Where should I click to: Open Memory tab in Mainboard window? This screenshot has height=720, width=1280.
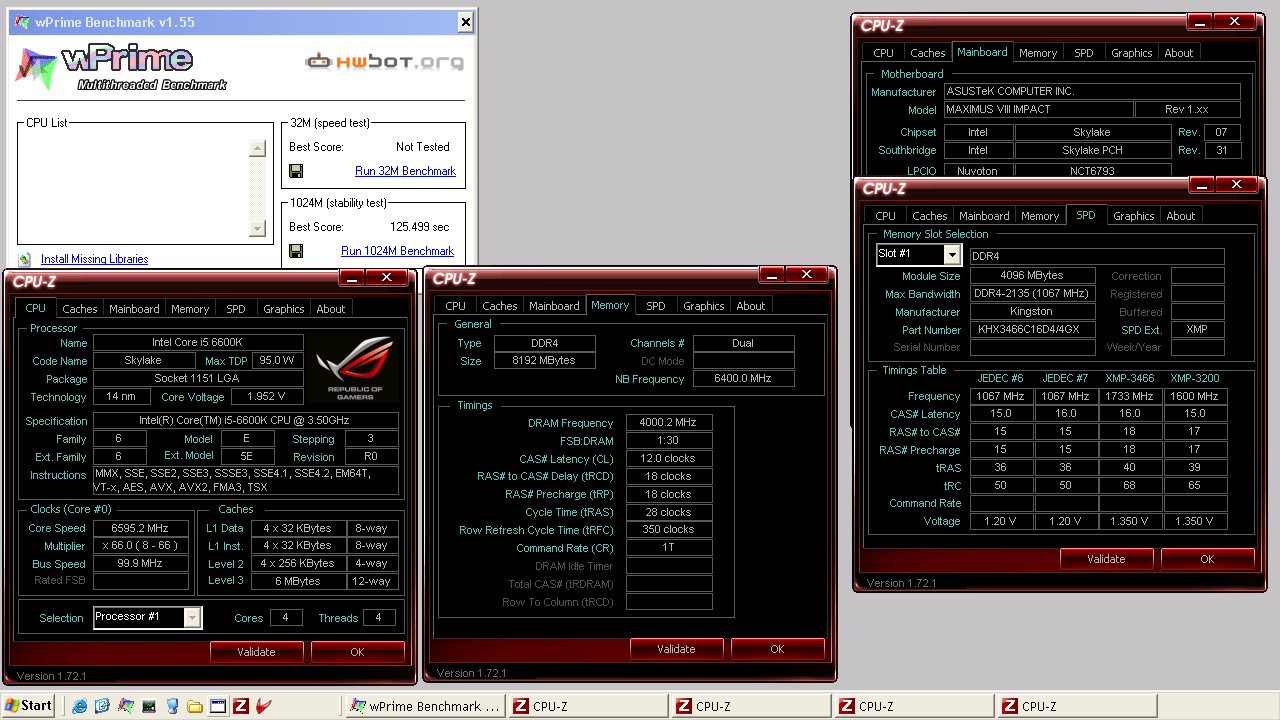[x=1038, y=53]
